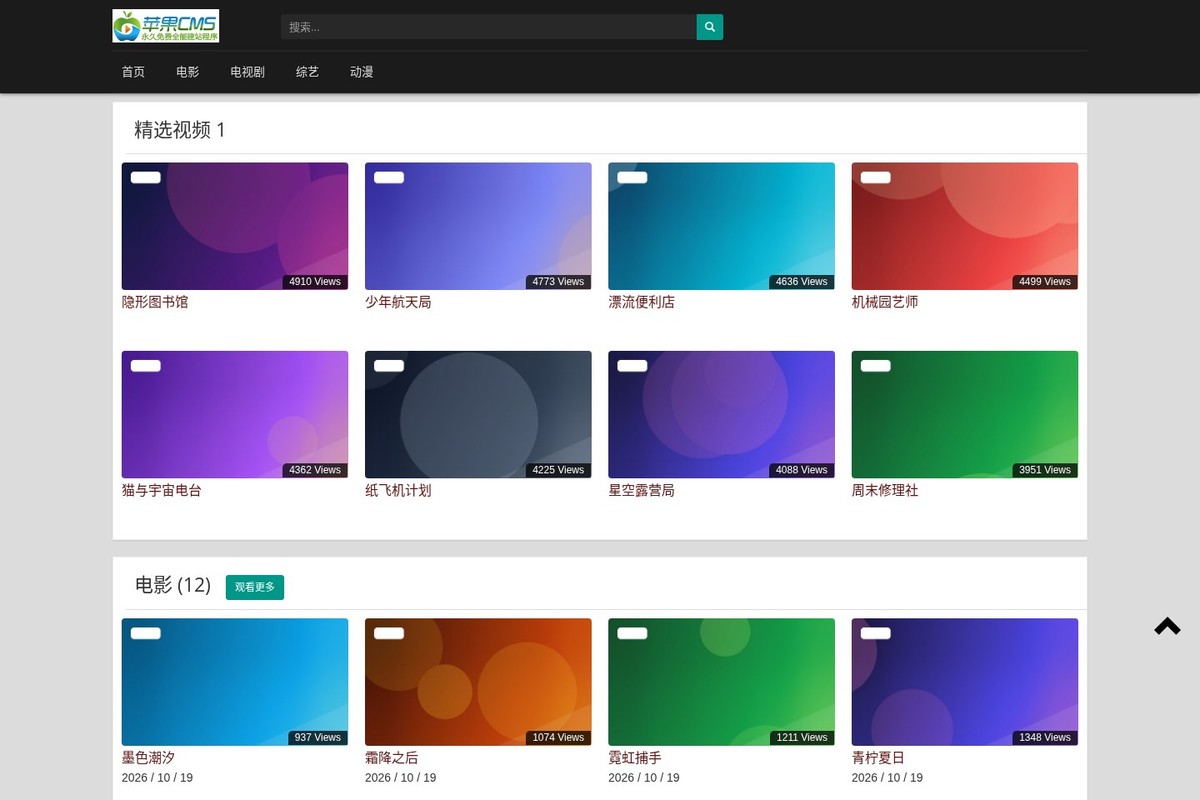Screen dimensions: 1200x800
Task: Open the 霜降之后 orange thumbnail
Action: [x=478, y=682]
